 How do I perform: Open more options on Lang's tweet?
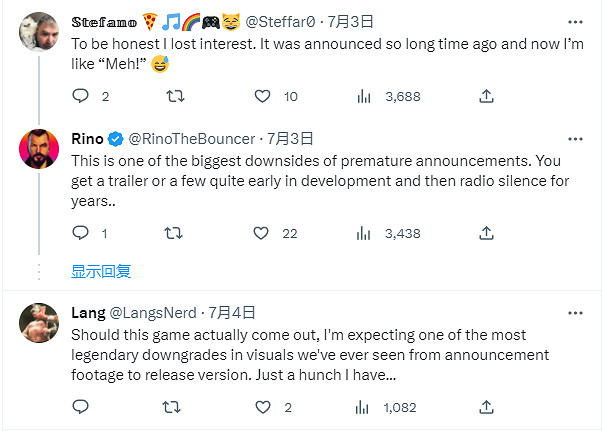[x=574, y=312]
